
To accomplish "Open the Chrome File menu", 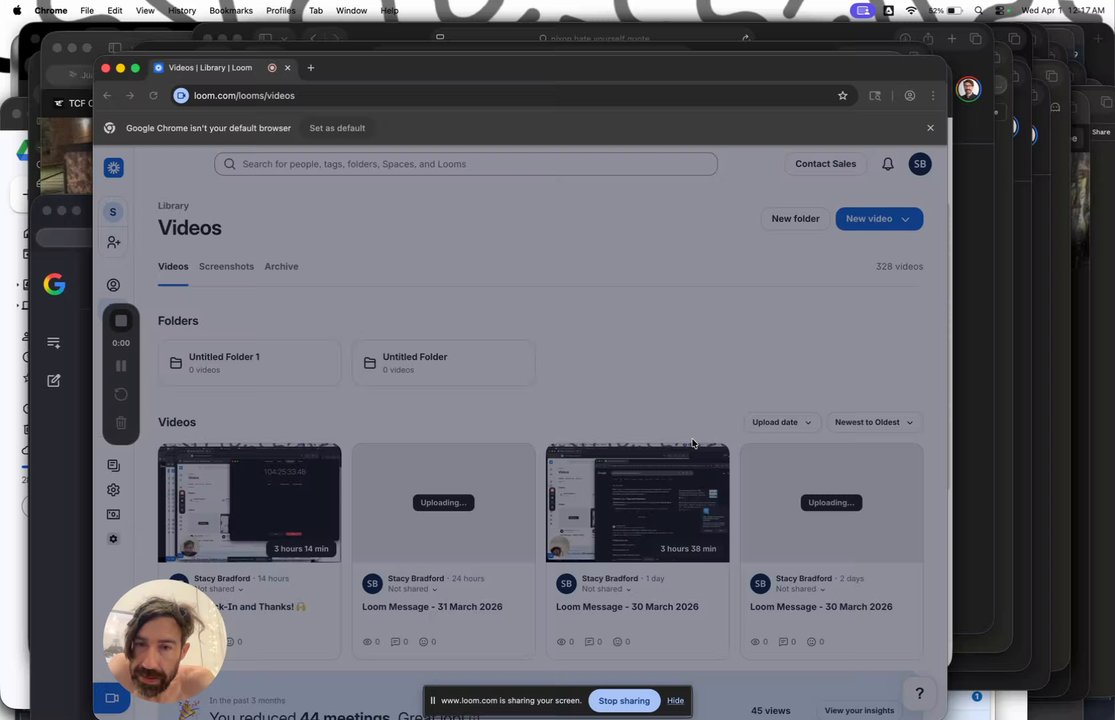I will (87, 11).
